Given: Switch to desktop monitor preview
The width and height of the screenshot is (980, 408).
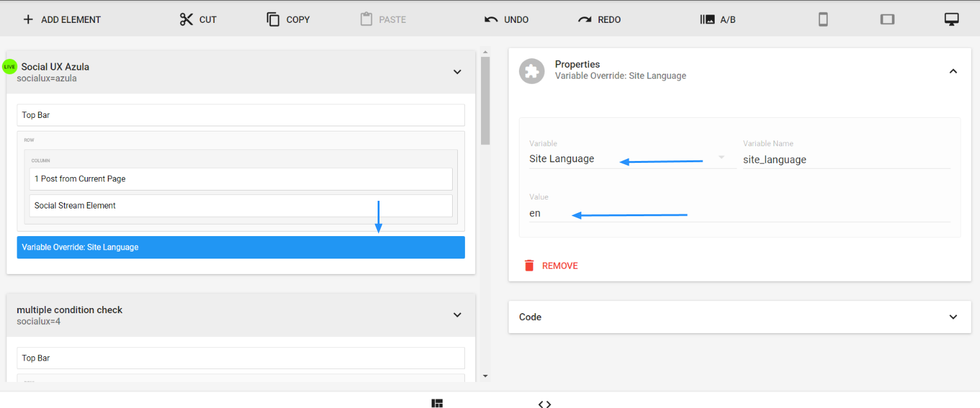Looking at the screenshot, I should click(x=951, y=20).
